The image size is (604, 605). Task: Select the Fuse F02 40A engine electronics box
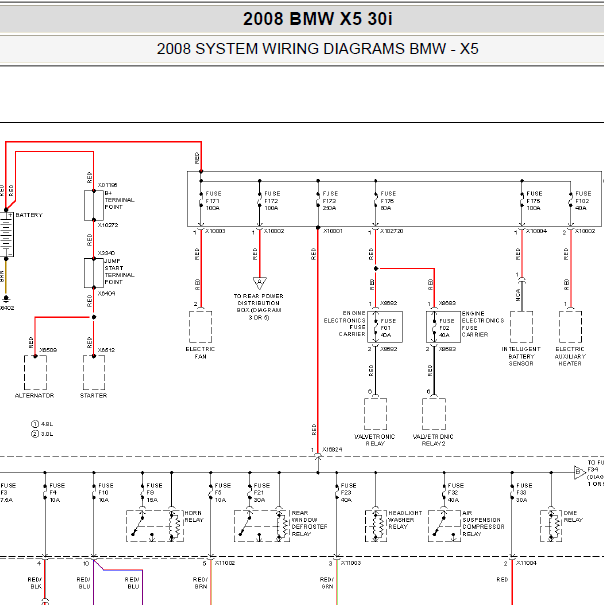pyautogui.click(x=443, y=327)
